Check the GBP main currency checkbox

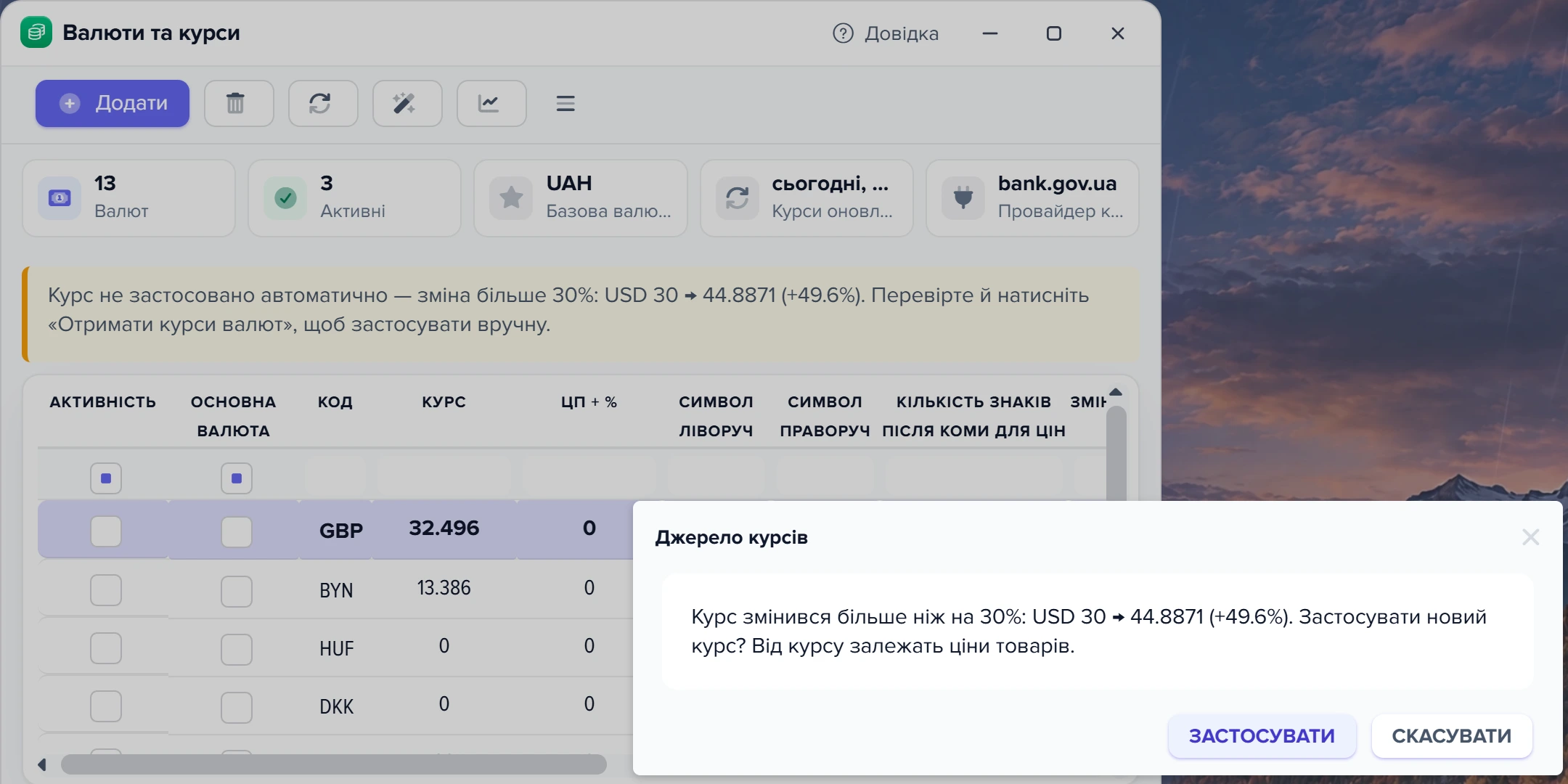tap(237, 531)
